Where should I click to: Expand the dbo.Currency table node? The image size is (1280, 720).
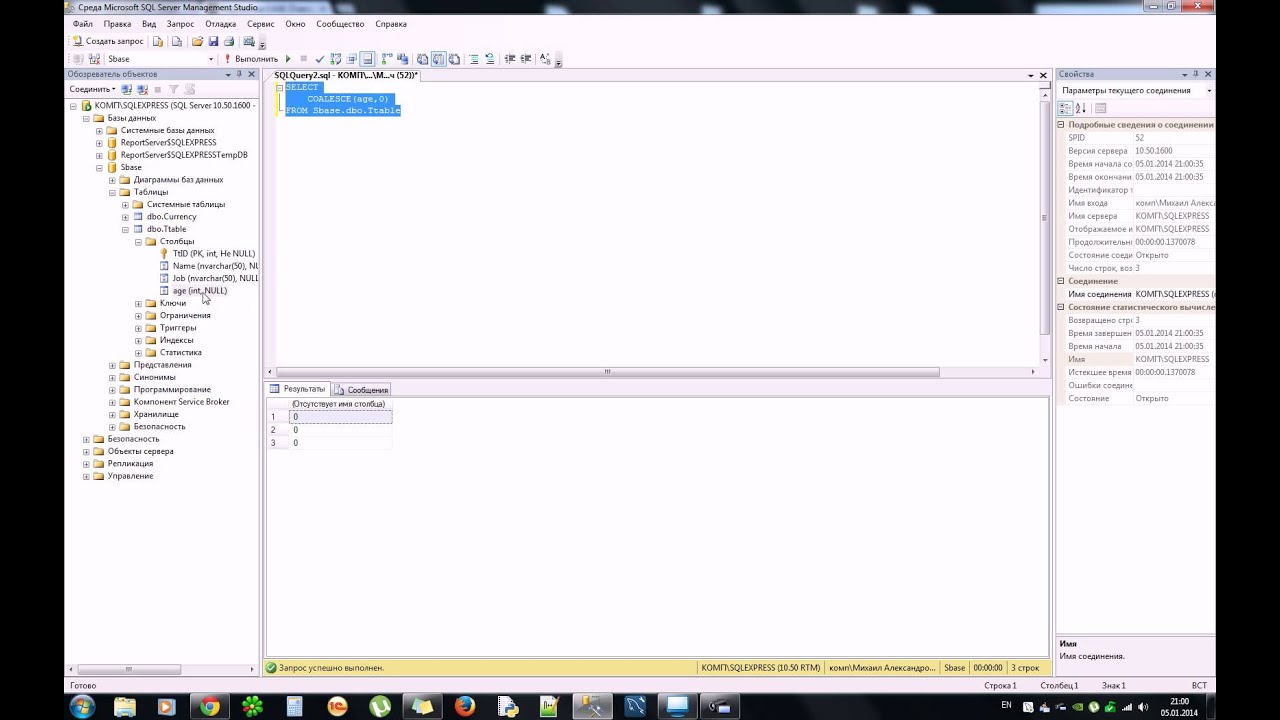coord(125,217)
